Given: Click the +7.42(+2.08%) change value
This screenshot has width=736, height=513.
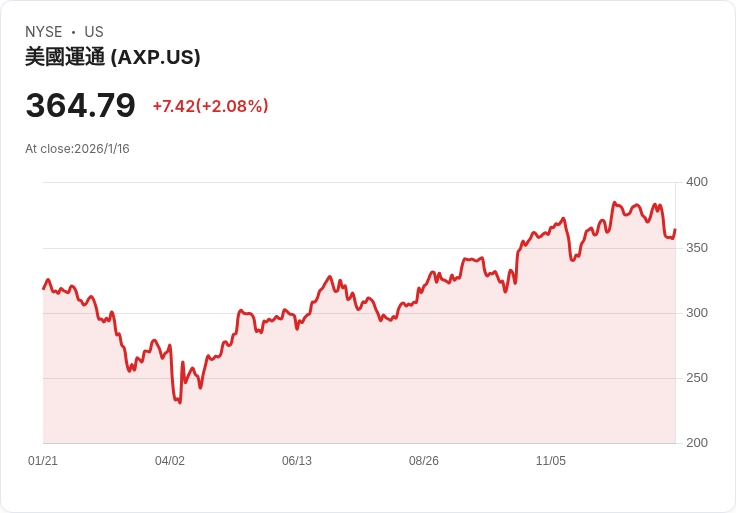Looking at the screenshot, I should click(210, 106).
